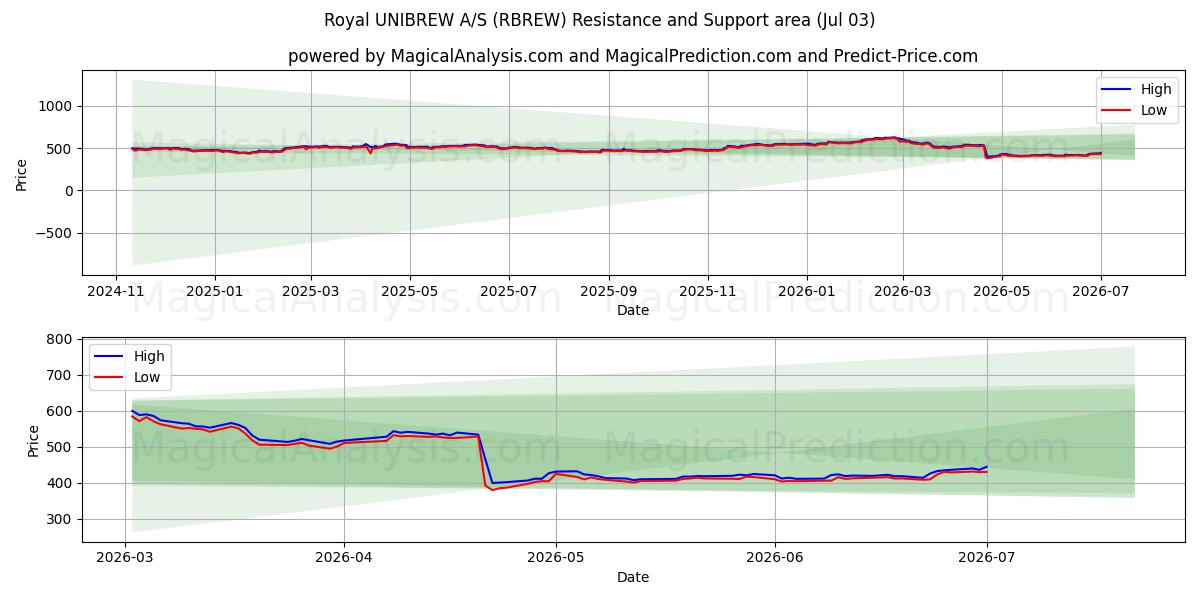The image size is (1200, 600).
Task: Click the '−500' y-axis value on top chart
Action: tap(55, 233)
